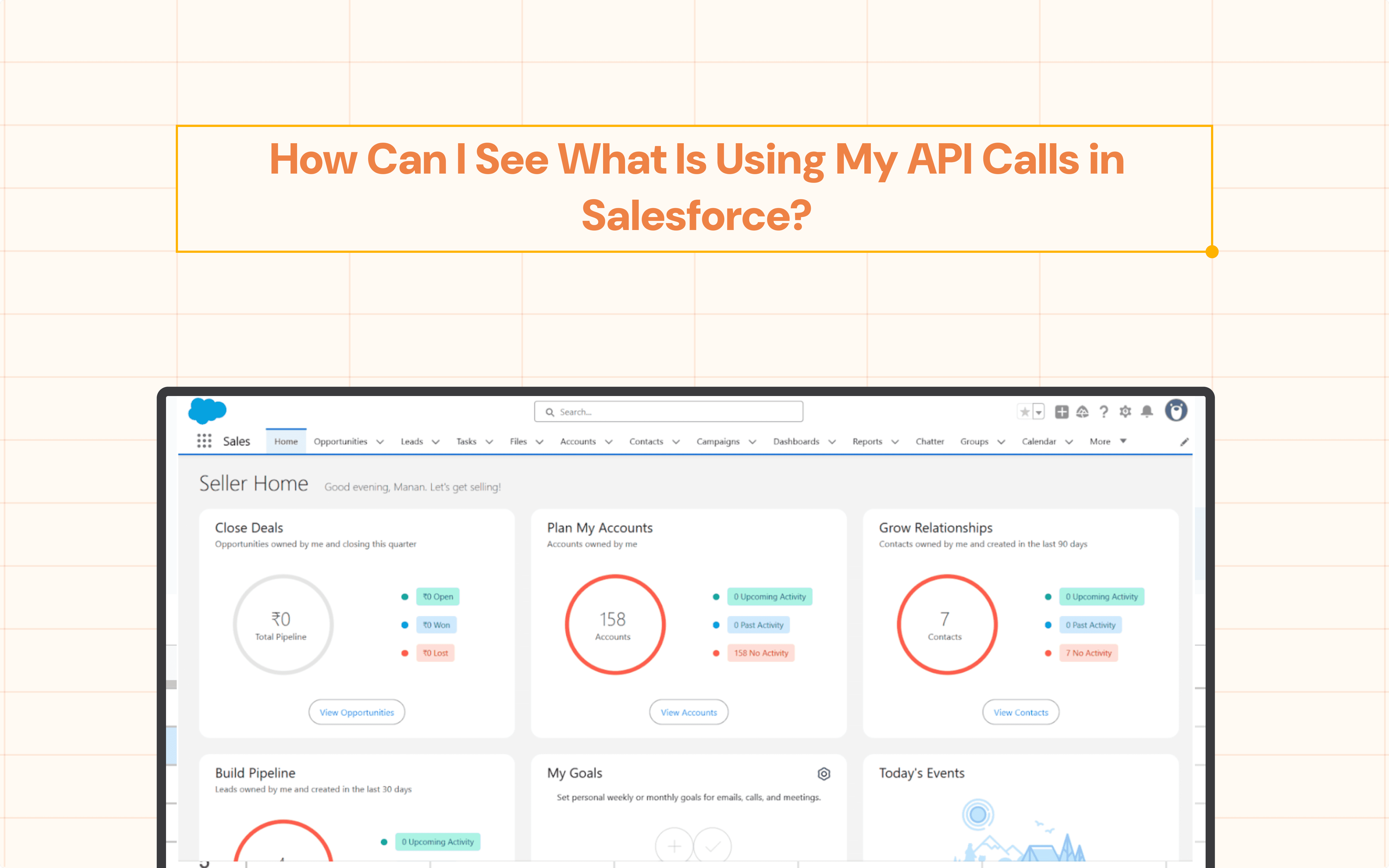Click the 7 Contacts ring chart
The image size is (1389, 868).
pyautogui.click(x=947, y=625)
